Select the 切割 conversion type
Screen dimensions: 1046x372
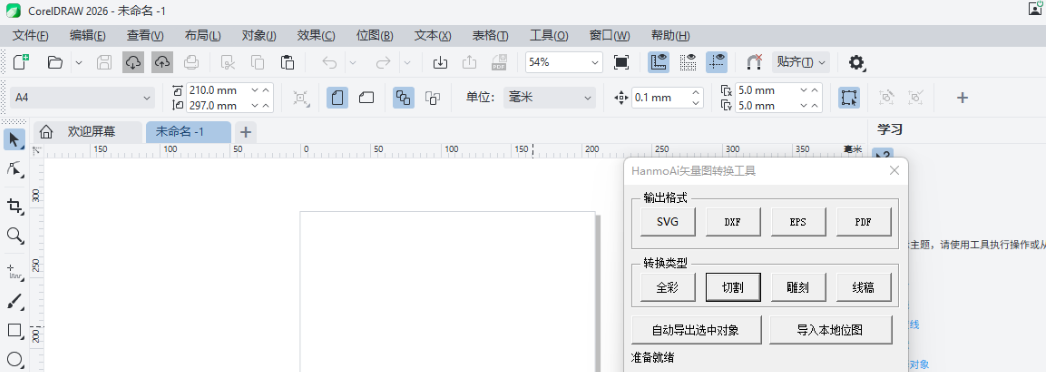[733, 288]
